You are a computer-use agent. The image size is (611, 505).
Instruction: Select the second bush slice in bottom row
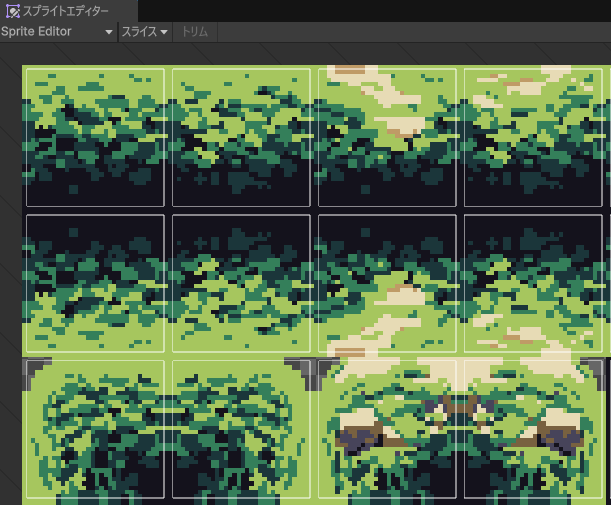[241, 429]
